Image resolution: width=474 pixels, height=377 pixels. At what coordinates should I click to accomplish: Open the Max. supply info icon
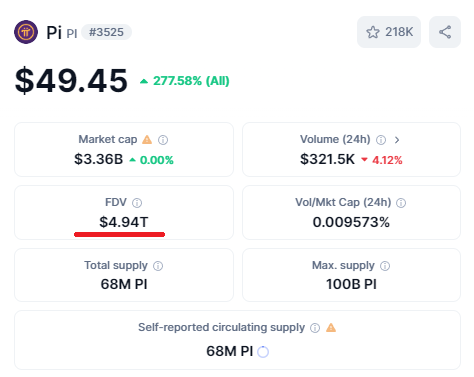click(385, 266)
